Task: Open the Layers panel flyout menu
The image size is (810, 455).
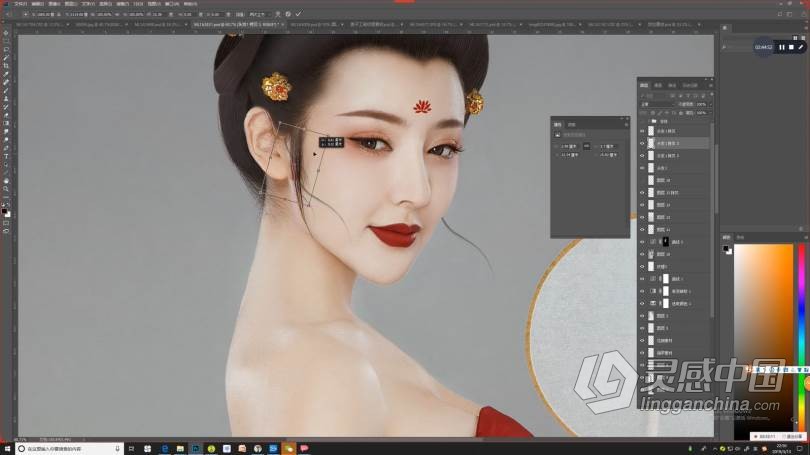Action: 711,85
